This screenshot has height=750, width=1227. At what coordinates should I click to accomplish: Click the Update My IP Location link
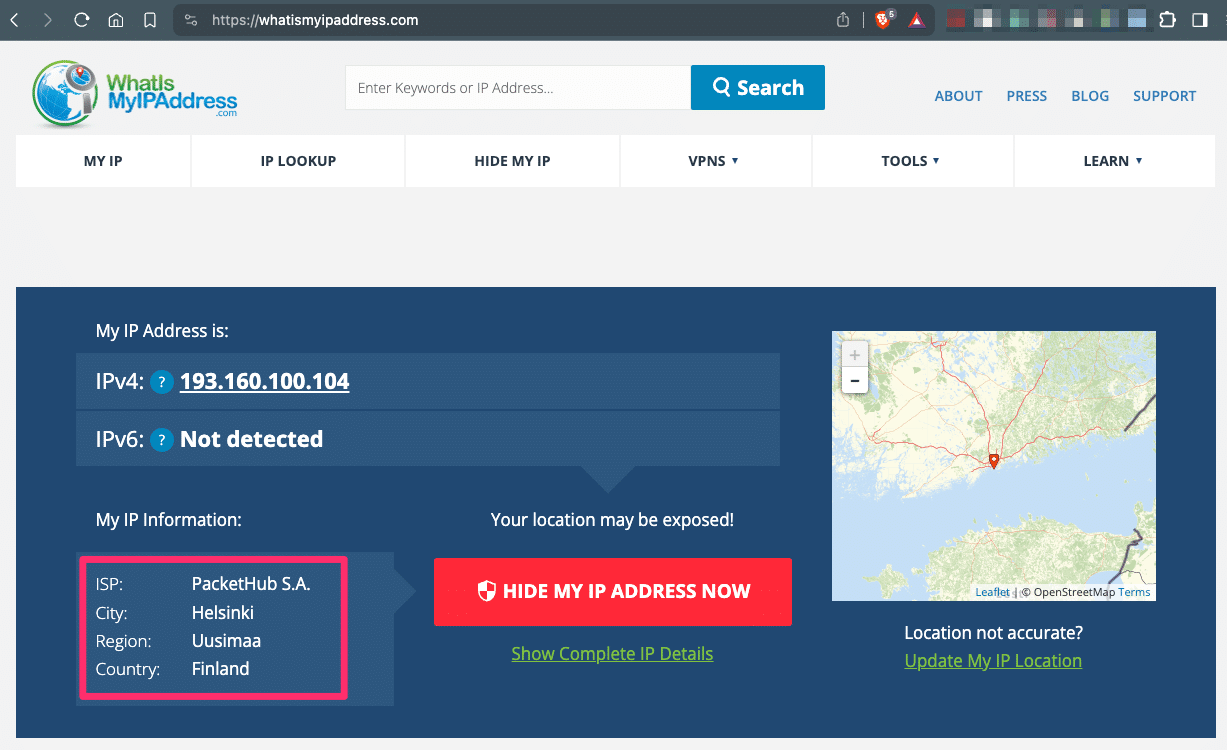[x=992, y=660]
